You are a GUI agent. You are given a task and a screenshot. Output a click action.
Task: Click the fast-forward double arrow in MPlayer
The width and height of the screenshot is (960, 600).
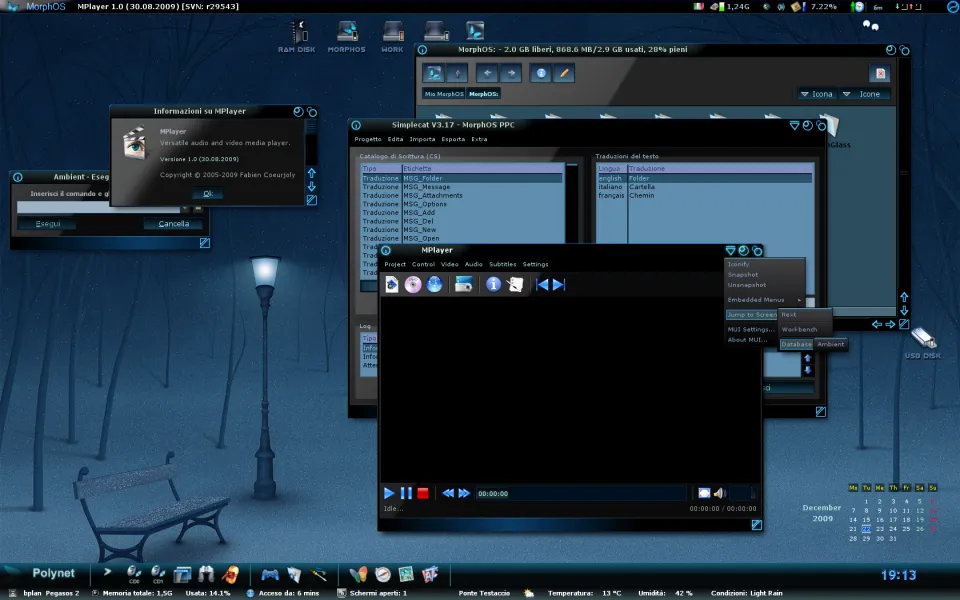pyautogui.click(x=464, y=493)
